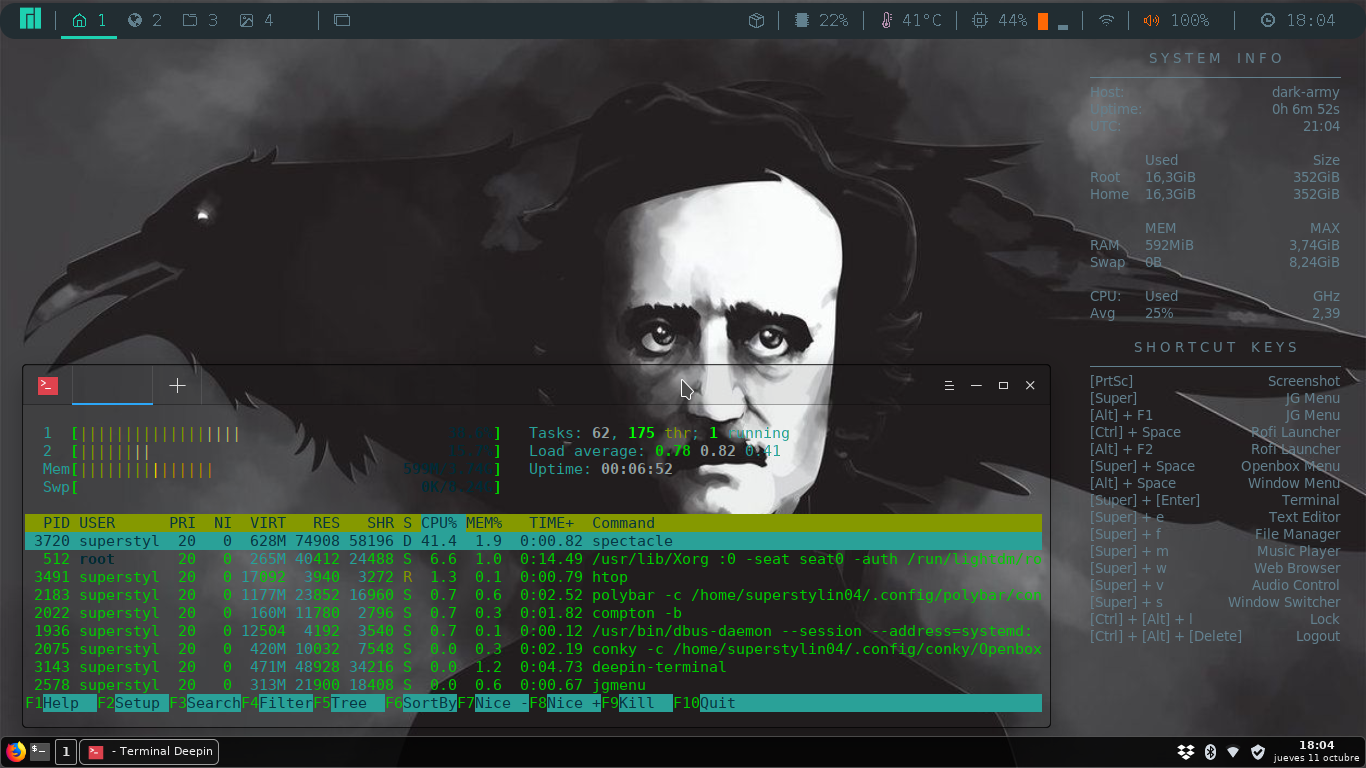Open the terminal hamburger menu
Screen dimensions: 1366x768
coord(949,386)
